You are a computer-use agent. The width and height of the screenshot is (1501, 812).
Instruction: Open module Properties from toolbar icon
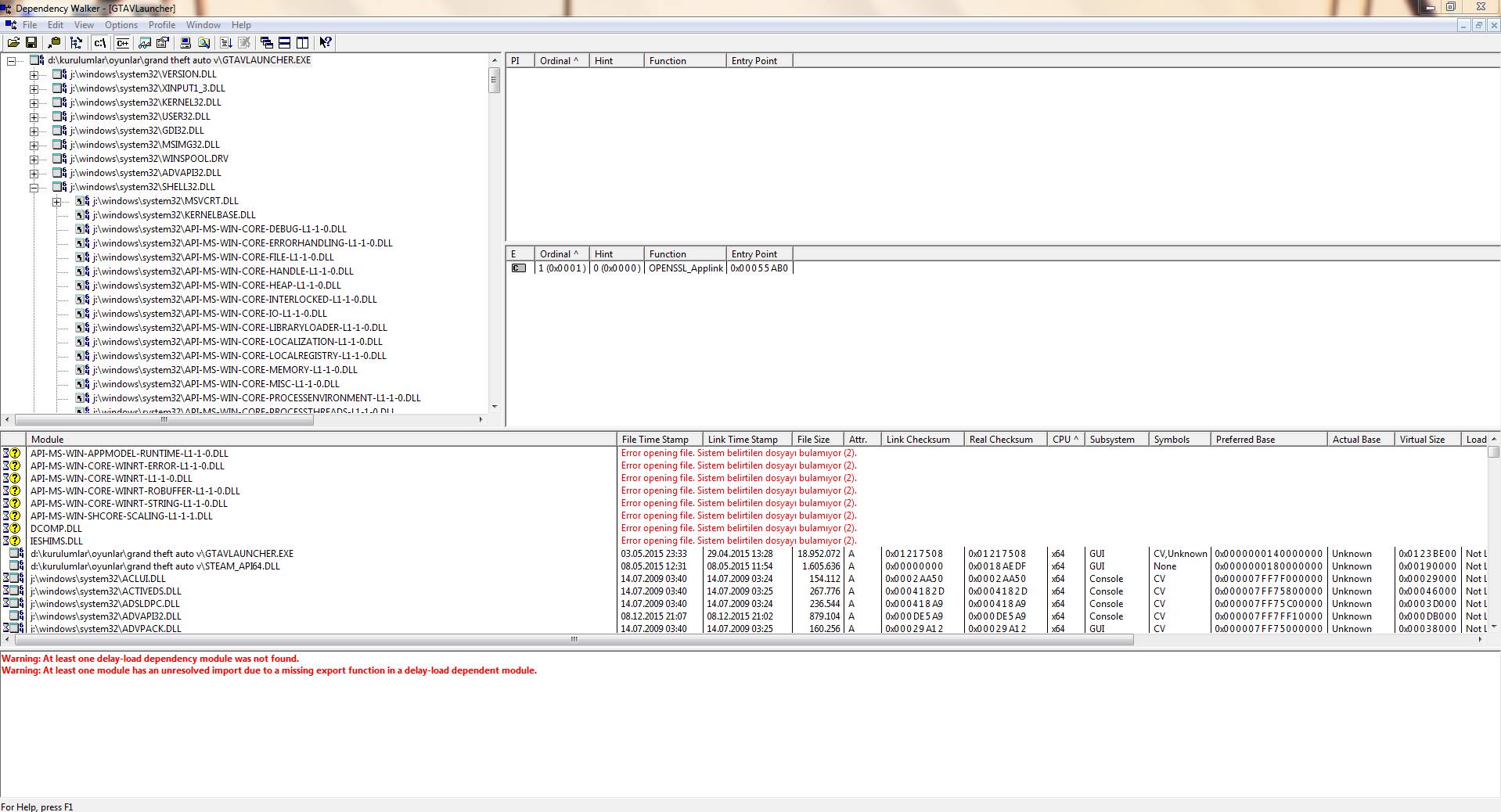pos(163,43)
